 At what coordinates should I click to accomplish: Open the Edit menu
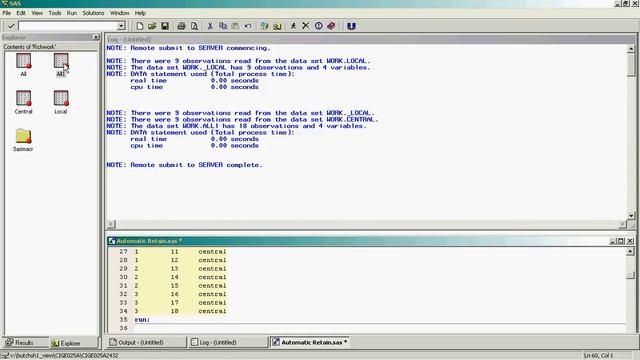click(x=21, y=13)
